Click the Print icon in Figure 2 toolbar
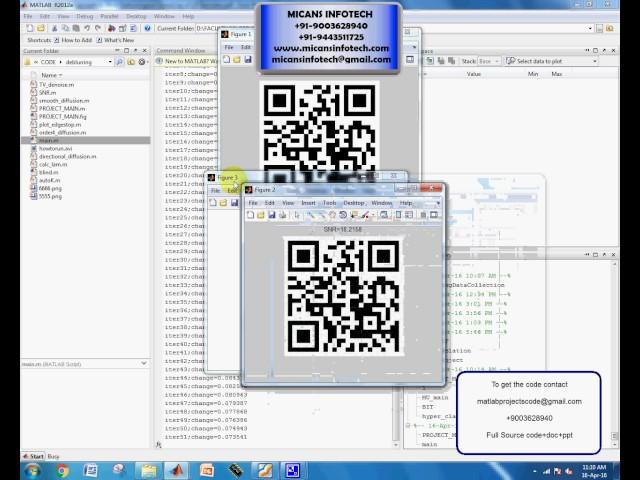 [x=282, y=215]
